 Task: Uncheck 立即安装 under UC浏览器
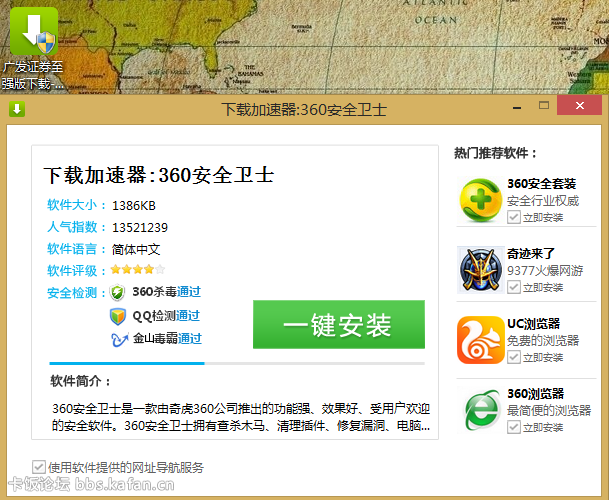513,357
